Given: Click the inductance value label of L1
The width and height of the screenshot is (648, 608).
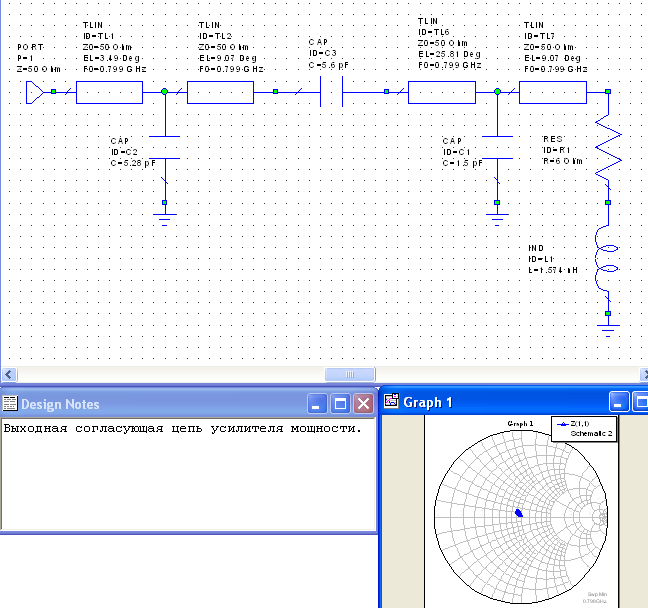Looking at the screenshot, I should click(x=553, y=270).
